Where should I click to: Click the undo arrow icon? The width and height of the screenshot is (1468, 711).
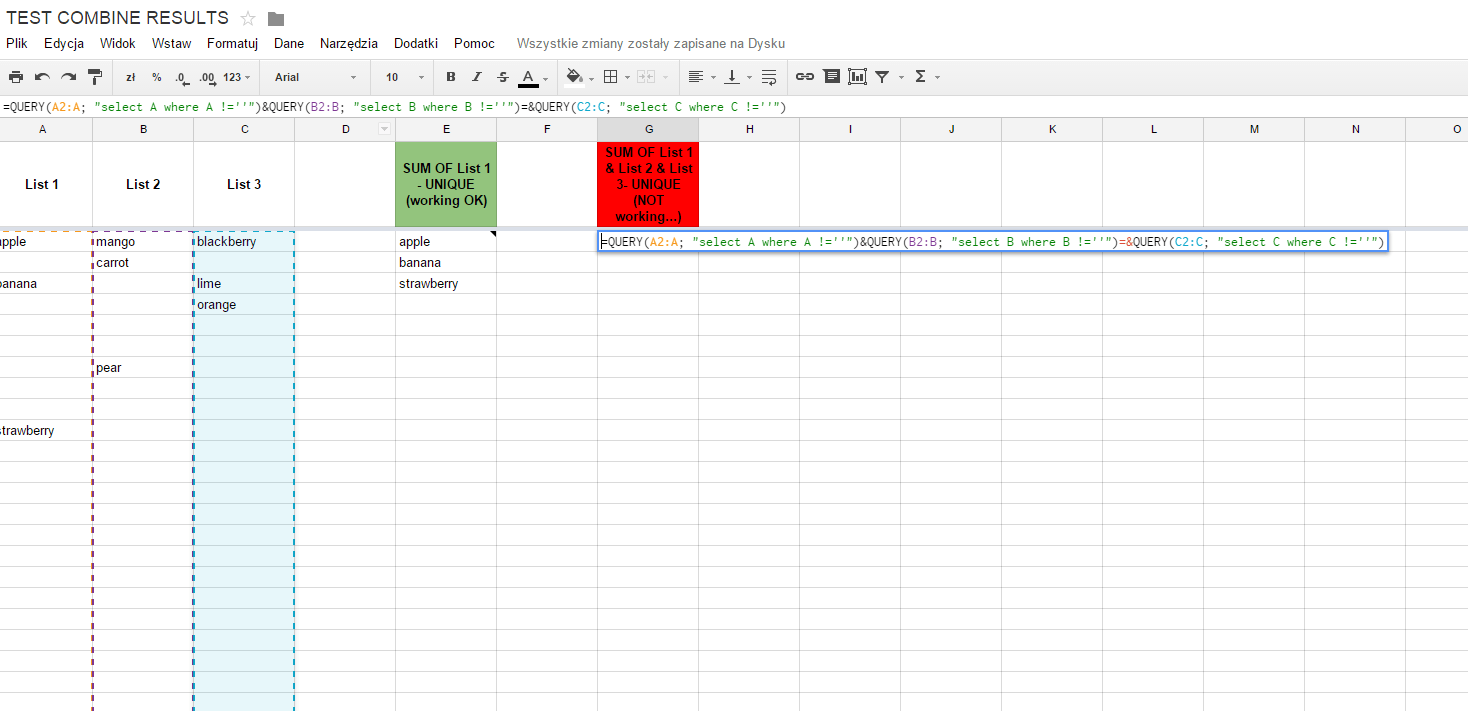click(x=42, y=77)
